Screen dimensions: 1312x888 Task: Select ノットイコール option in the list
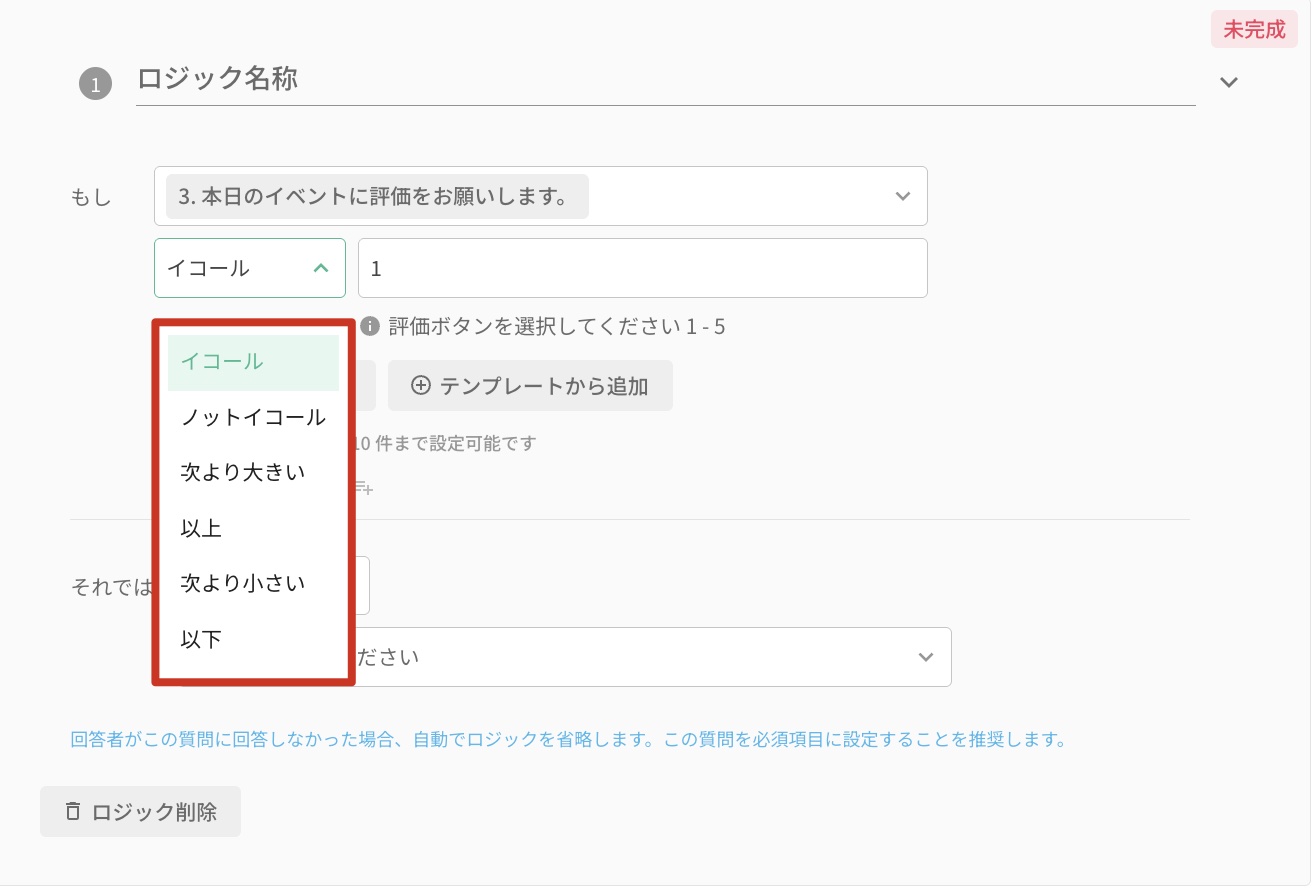[253, 418]
